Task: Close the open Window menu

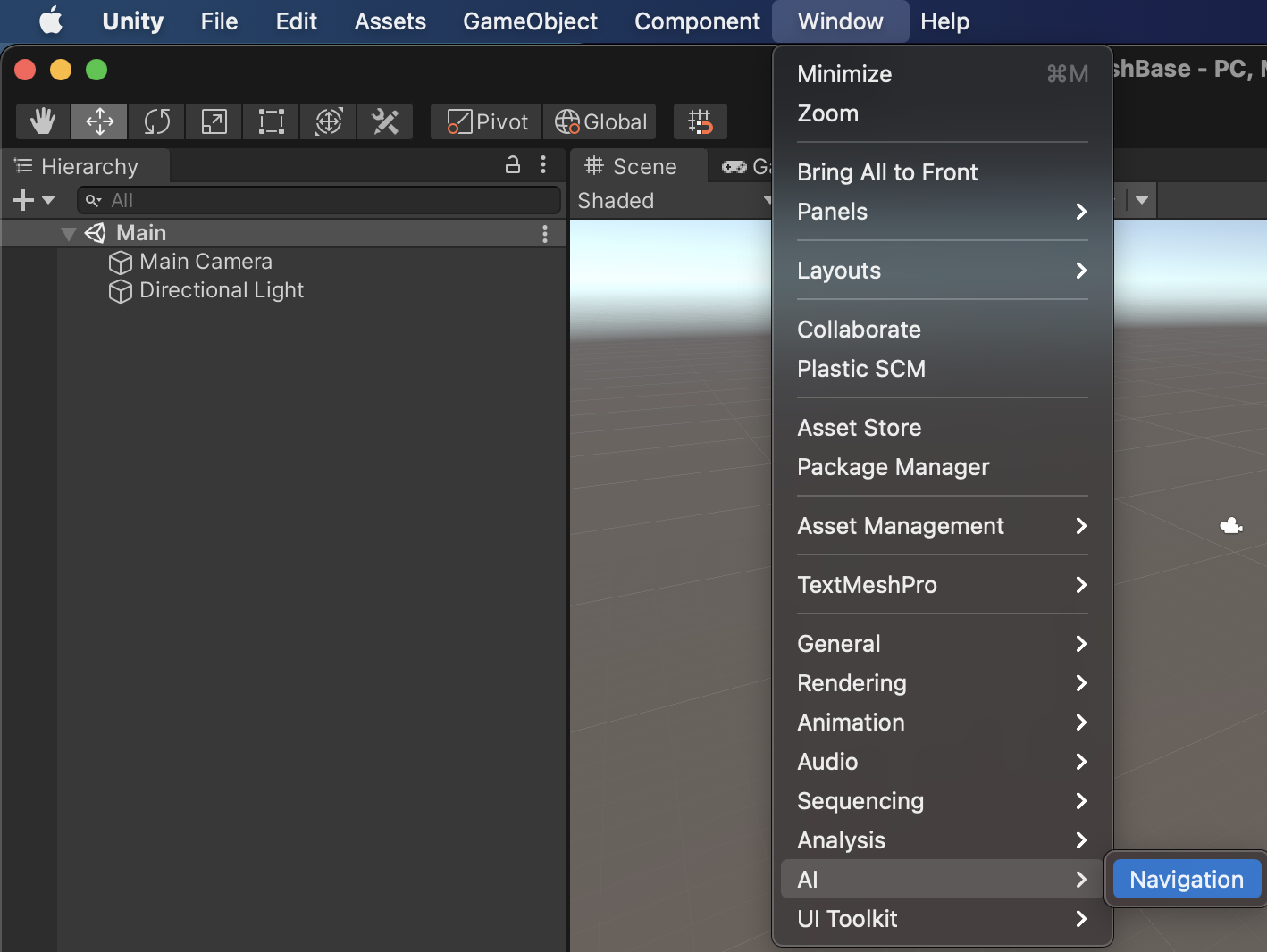Action: pos(841,21)
